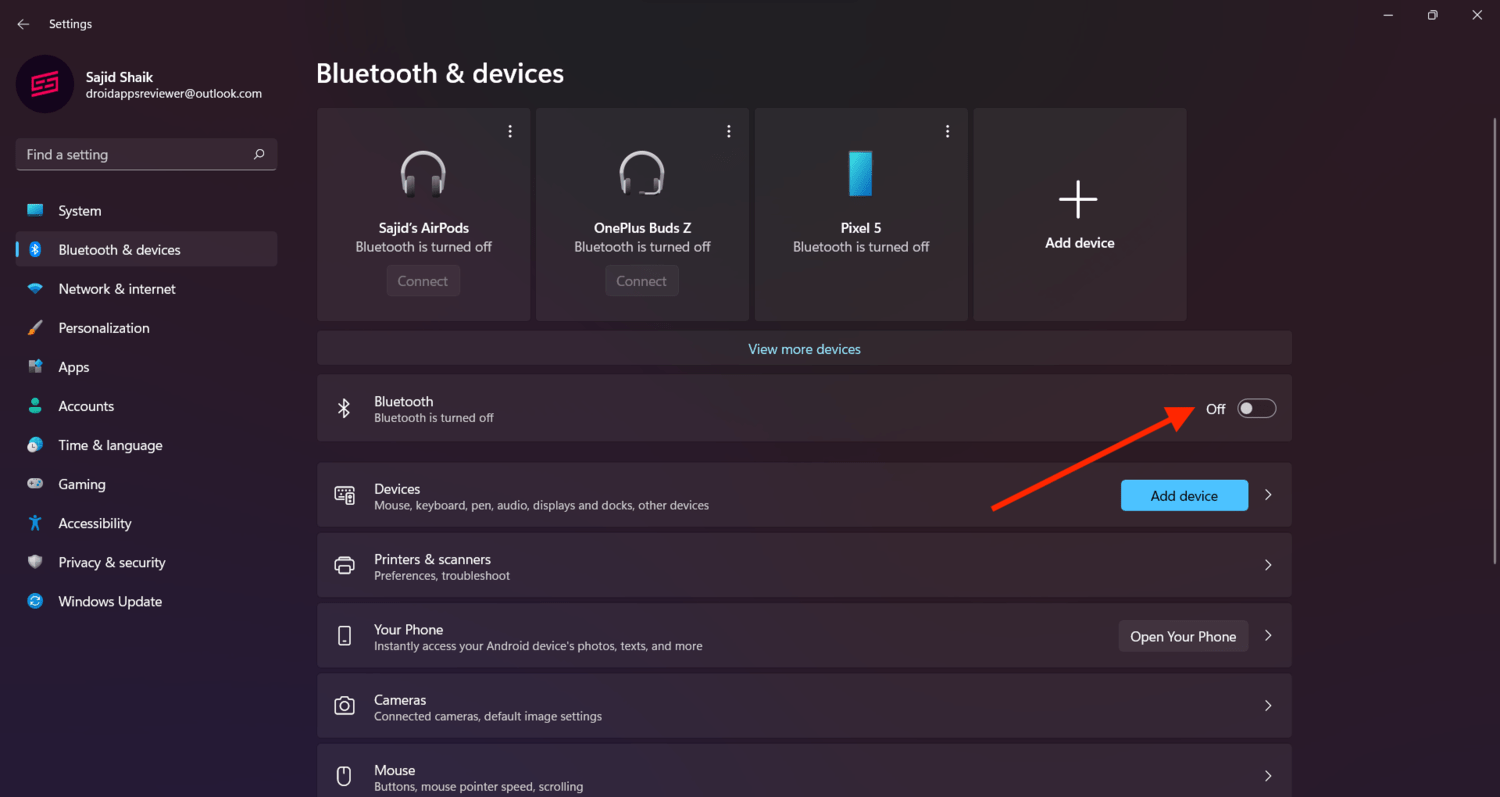Viewport: 1500px width, 797px height.
Task: Open the System settings icon
Action: [x=37, y=210]
